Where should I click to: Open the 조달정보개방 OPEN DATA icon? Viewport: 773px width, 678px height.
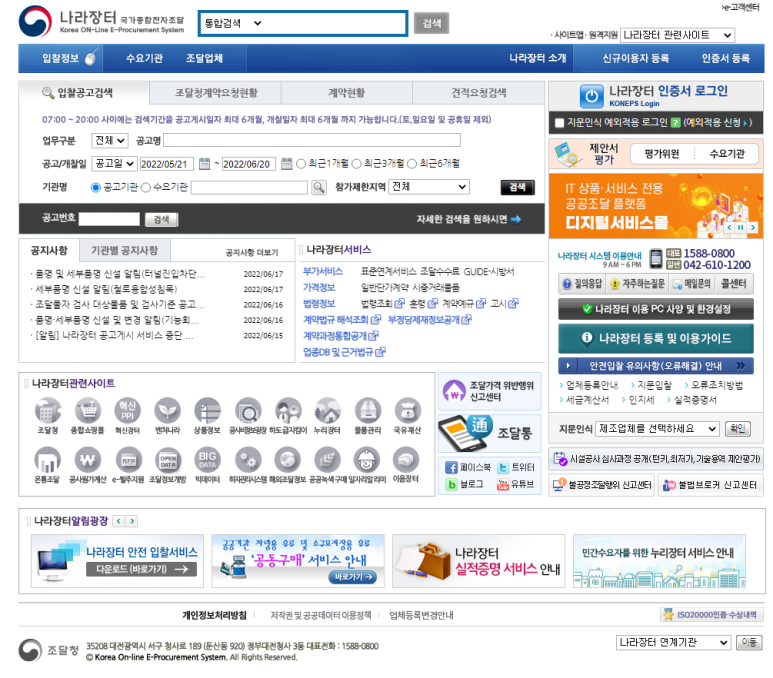pyautogui.click(x=168, y=460)
